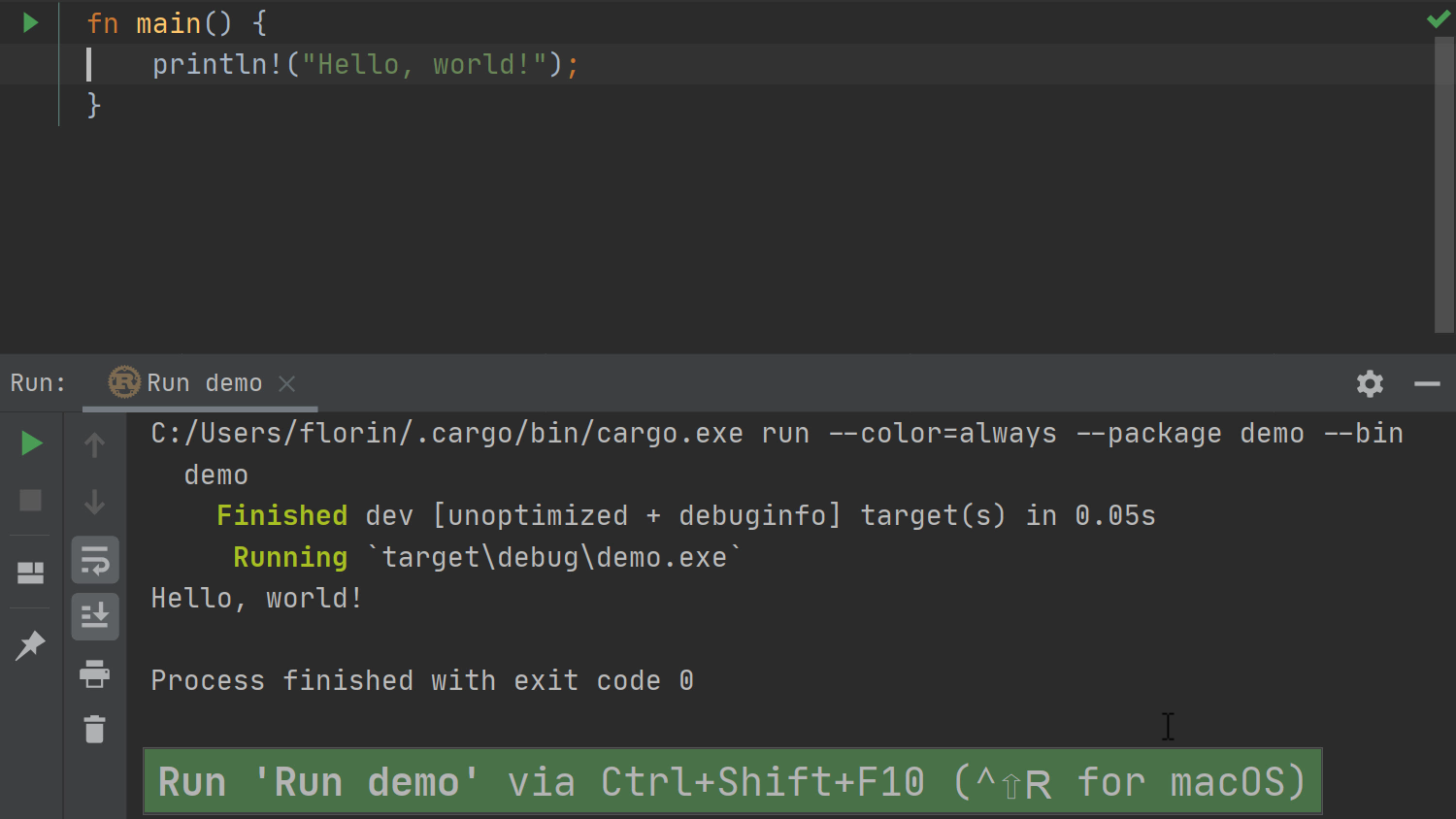The width and height of the screenshot is (1456, 819).
Task: Click the Up the stack trace arrow
Action: pyautogui.click(x=94, y=444)
